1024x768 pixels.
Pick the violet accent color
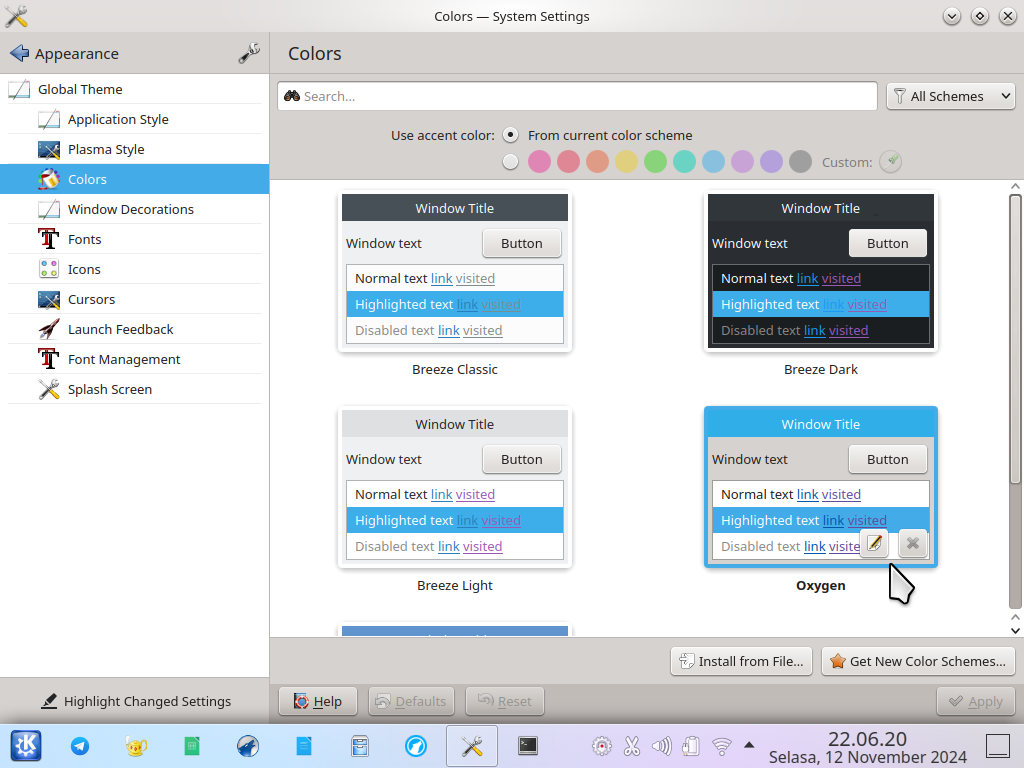771,161
